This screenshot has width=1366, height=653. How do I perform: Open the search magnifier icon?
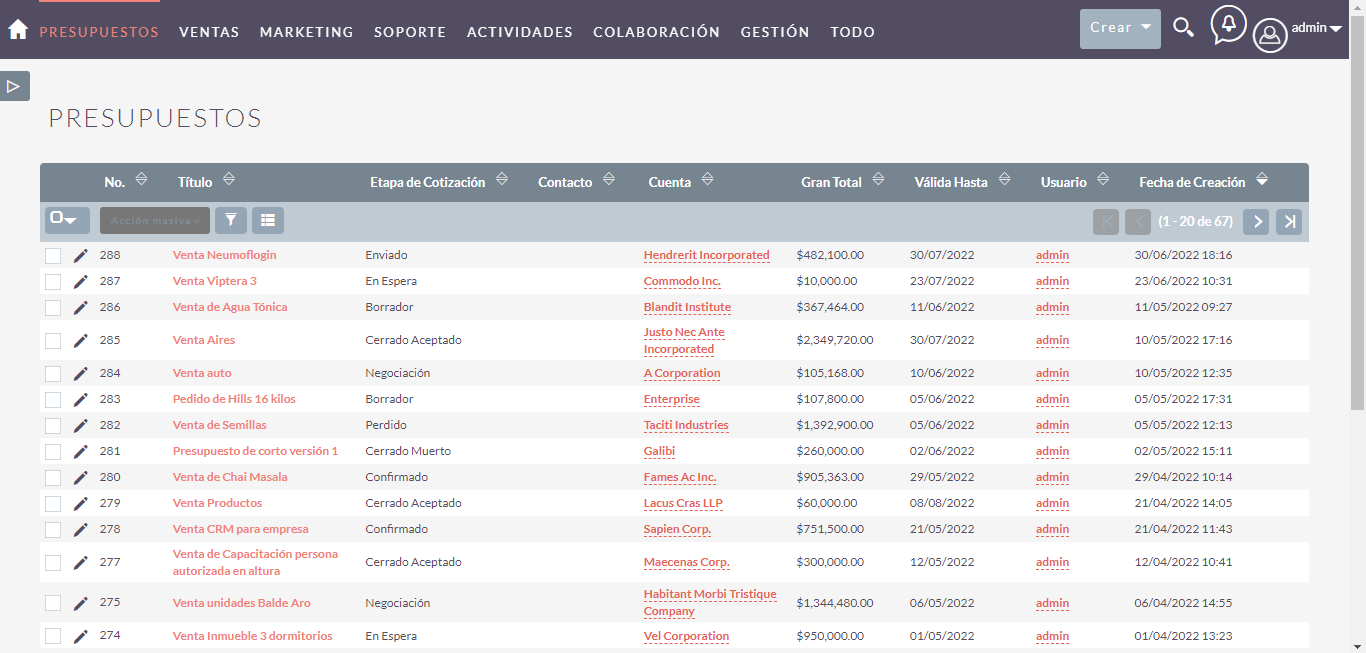1183,28
